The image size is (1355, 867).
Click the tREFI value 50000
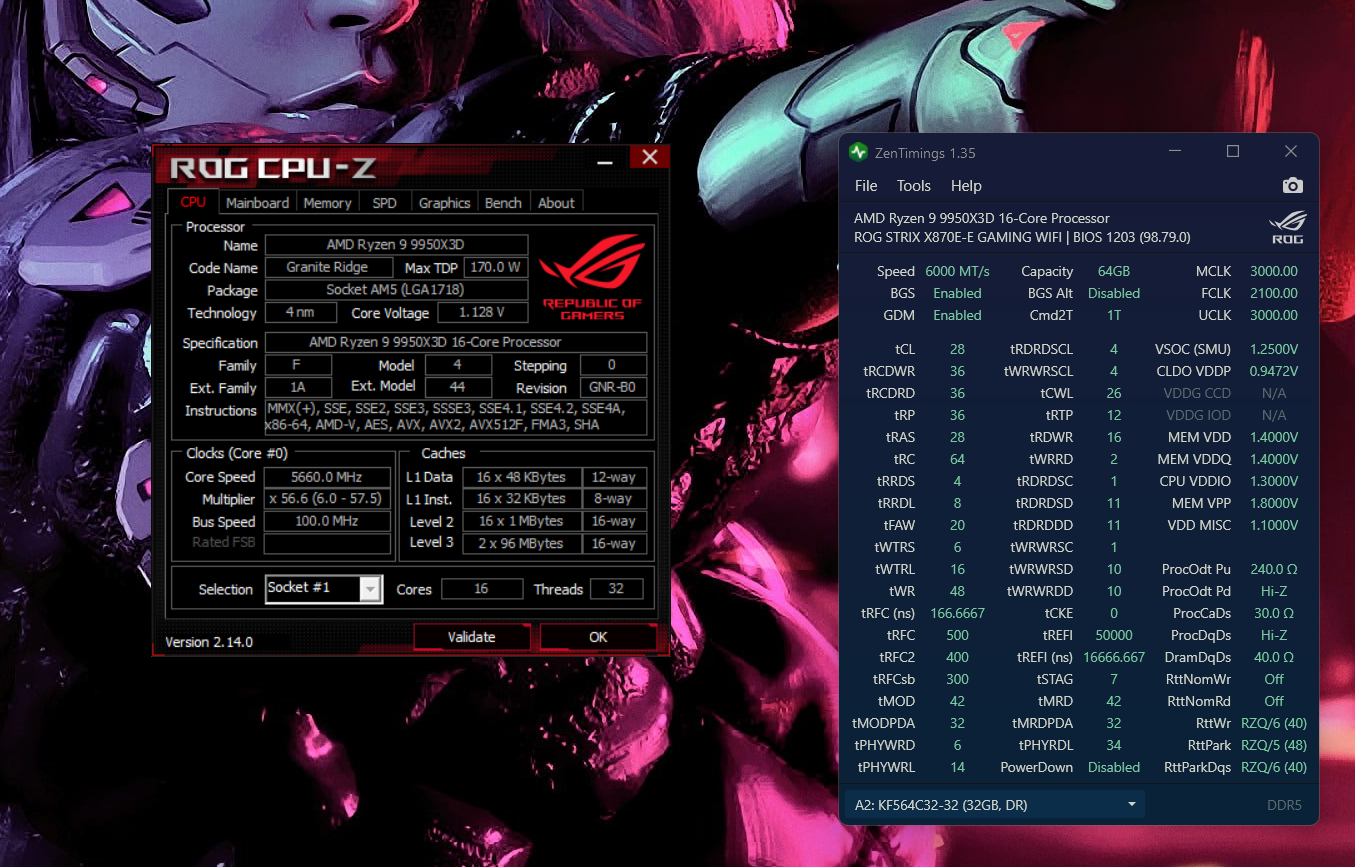1113,635
